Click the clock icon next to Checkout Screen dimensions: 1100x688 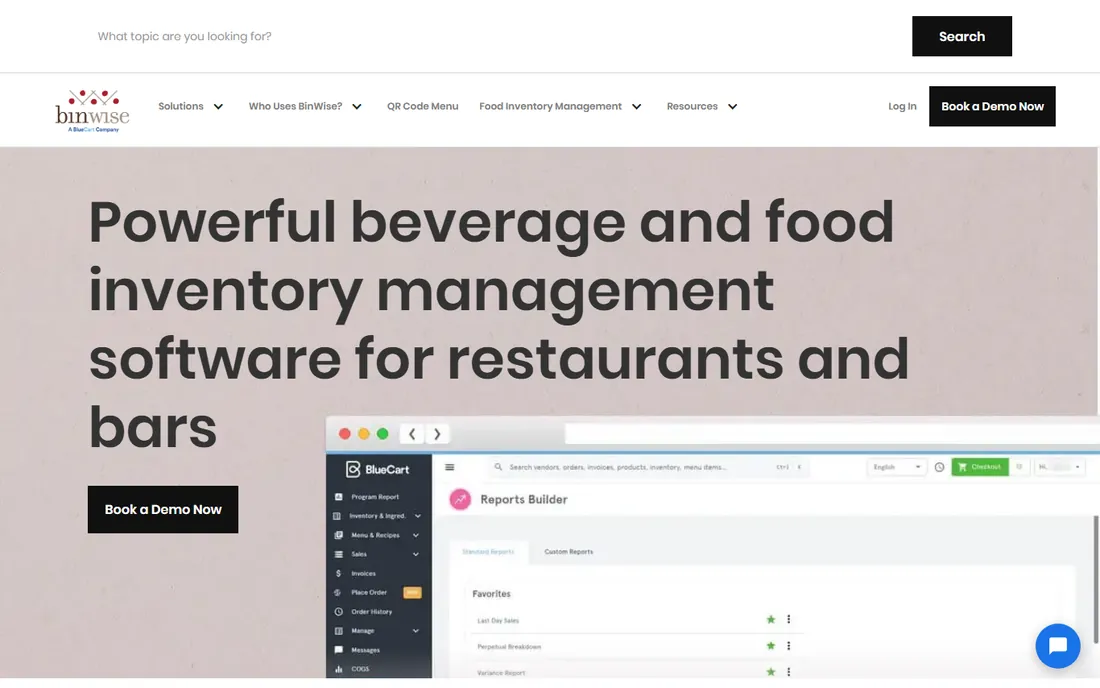pos(939,467)
